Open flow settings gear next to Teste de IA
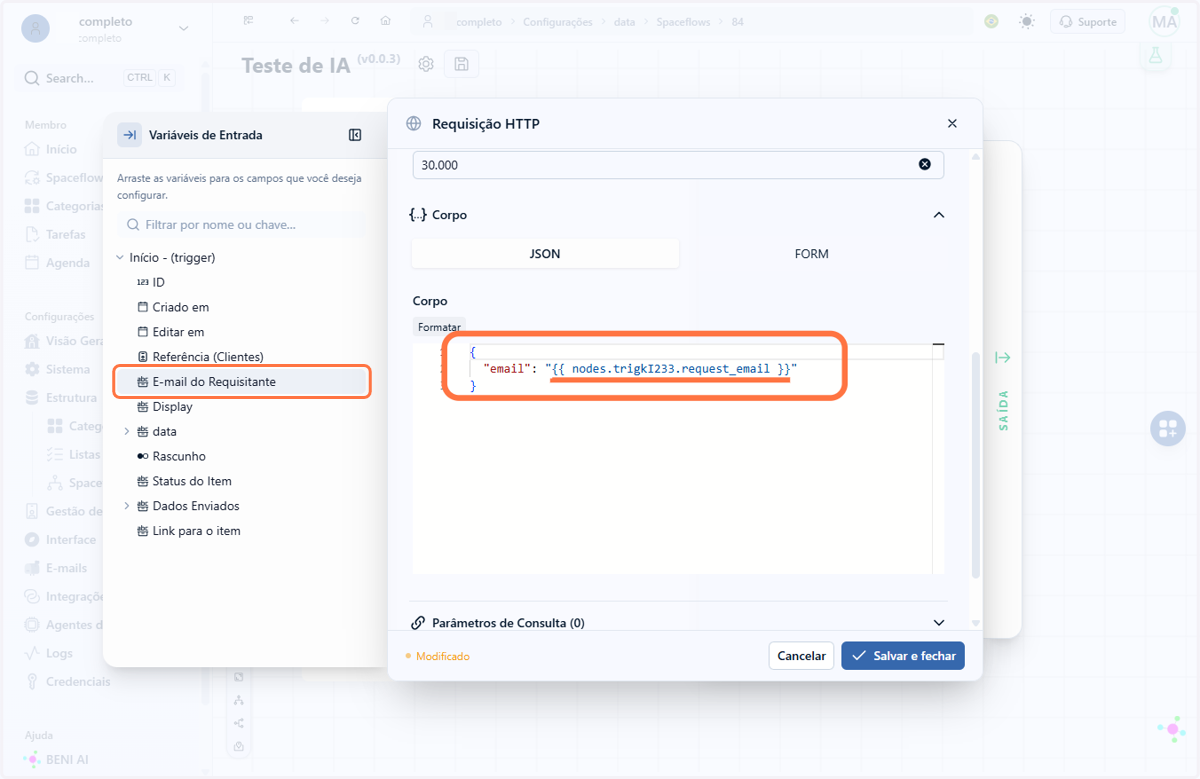This screenshot has width=1200, height=779. tap(426, 64)
